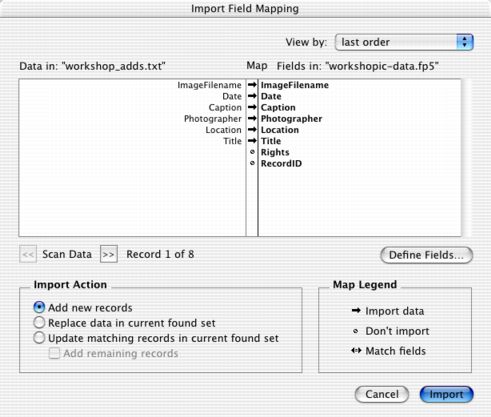Screen dimensions: 491x417
Task: Toggle the mapping arrow next to Date
Action: [252, 96]
